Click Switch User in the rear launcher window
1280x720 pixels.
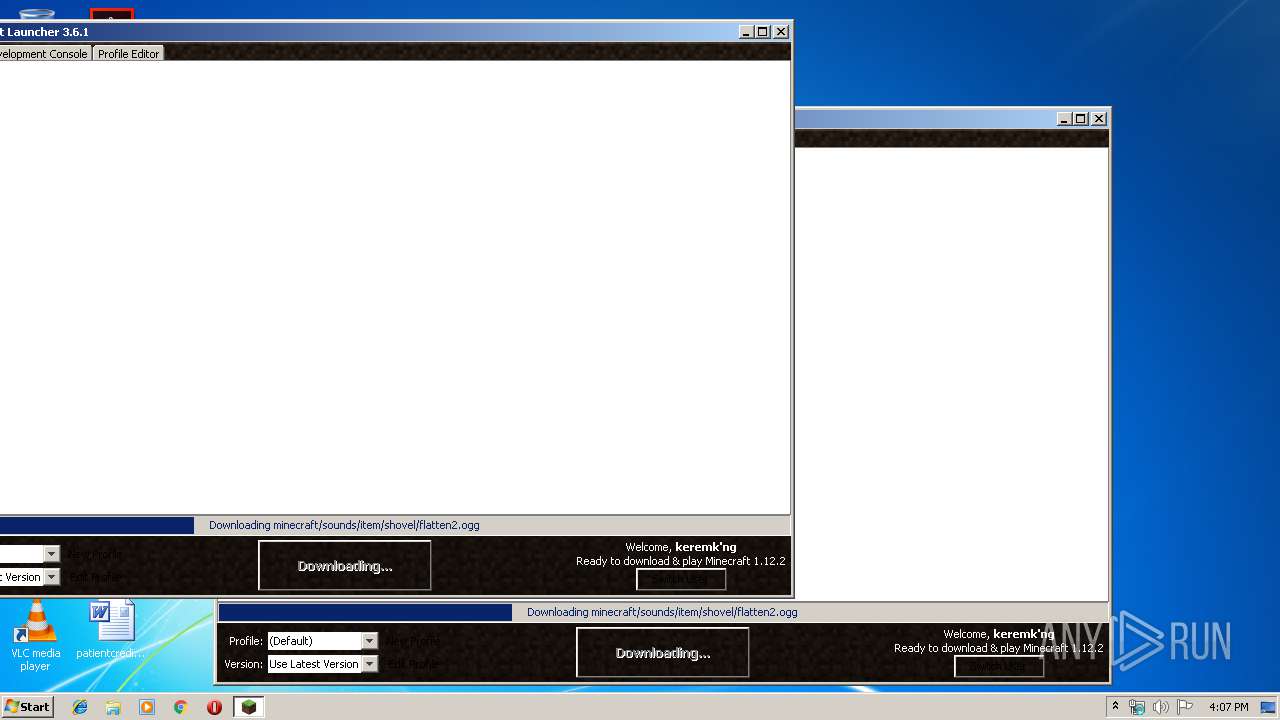999,666
